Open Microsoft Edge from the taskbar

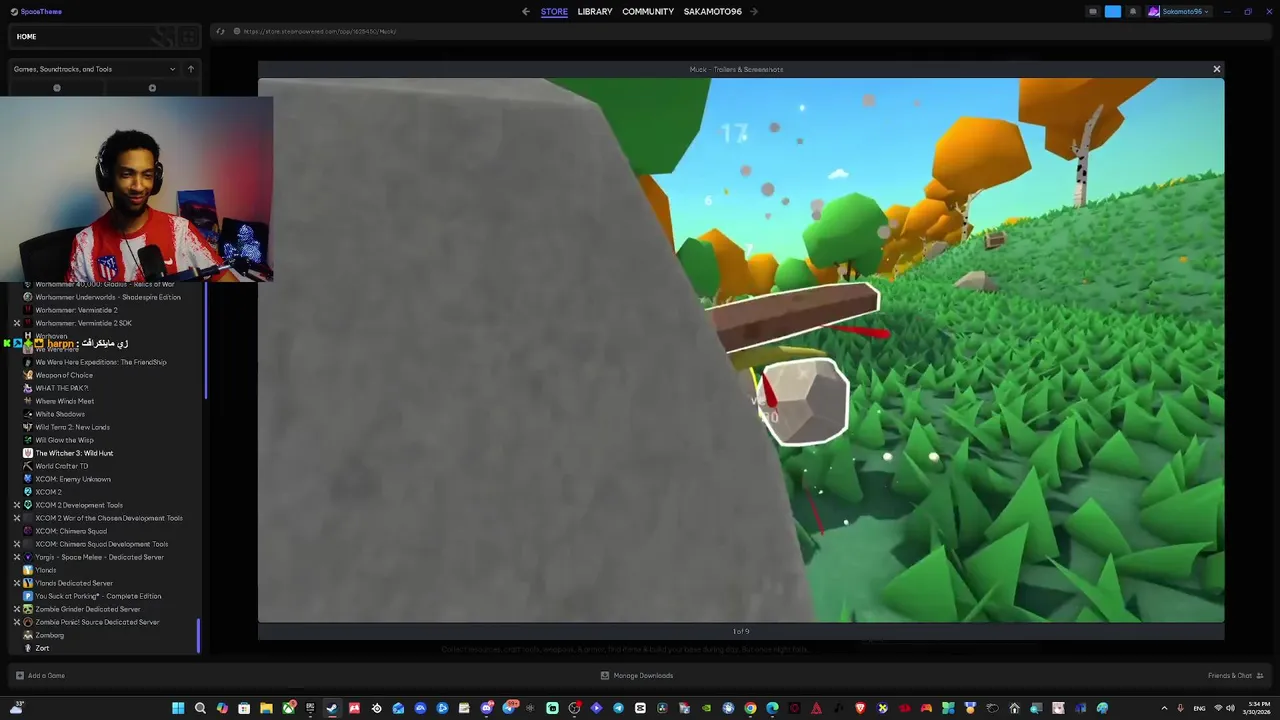pyautogui.click(x=772, y=708)
